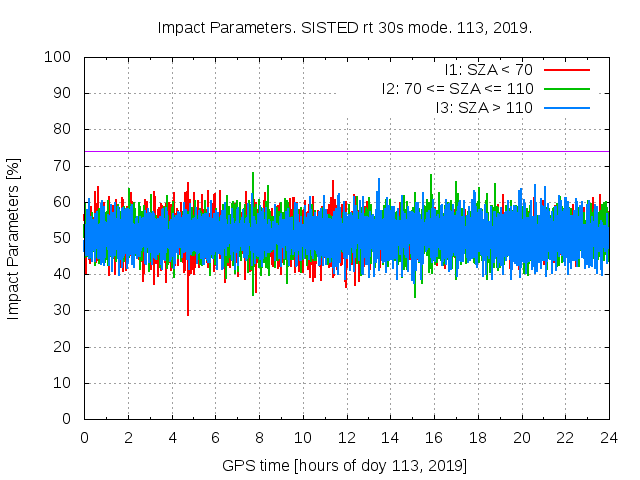Screen dimensions: 640x480
Task: Click the blue line sample in the legend
Action: 566,107
